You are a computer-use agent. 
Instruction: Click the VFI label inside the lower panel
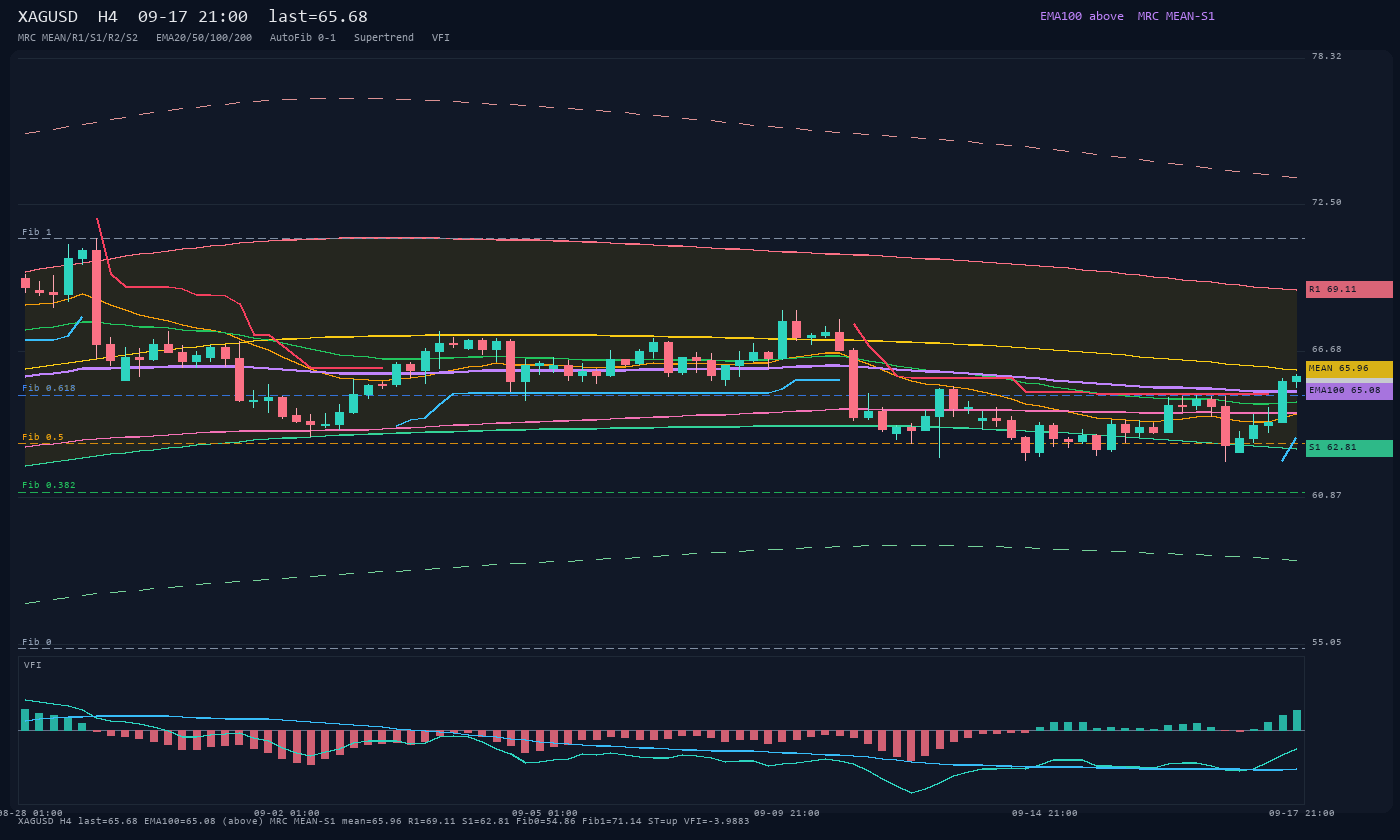pos(33,665)
